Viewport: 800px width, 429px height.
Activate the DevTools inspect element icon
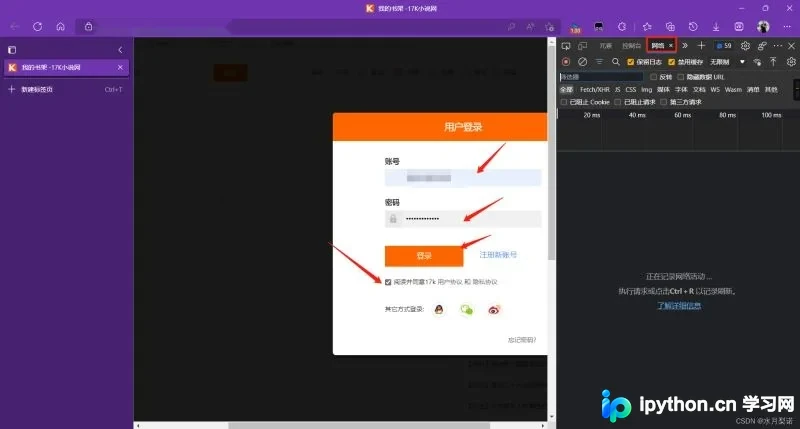pyautogui.click(x=566, y=46)
